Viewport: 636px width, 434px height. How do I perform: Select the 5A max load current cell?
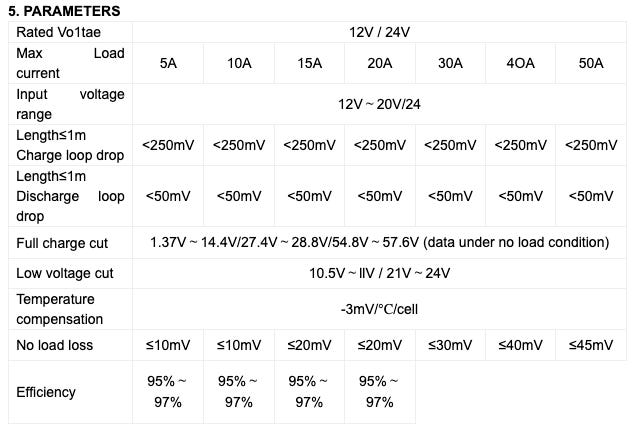(168, 62)
